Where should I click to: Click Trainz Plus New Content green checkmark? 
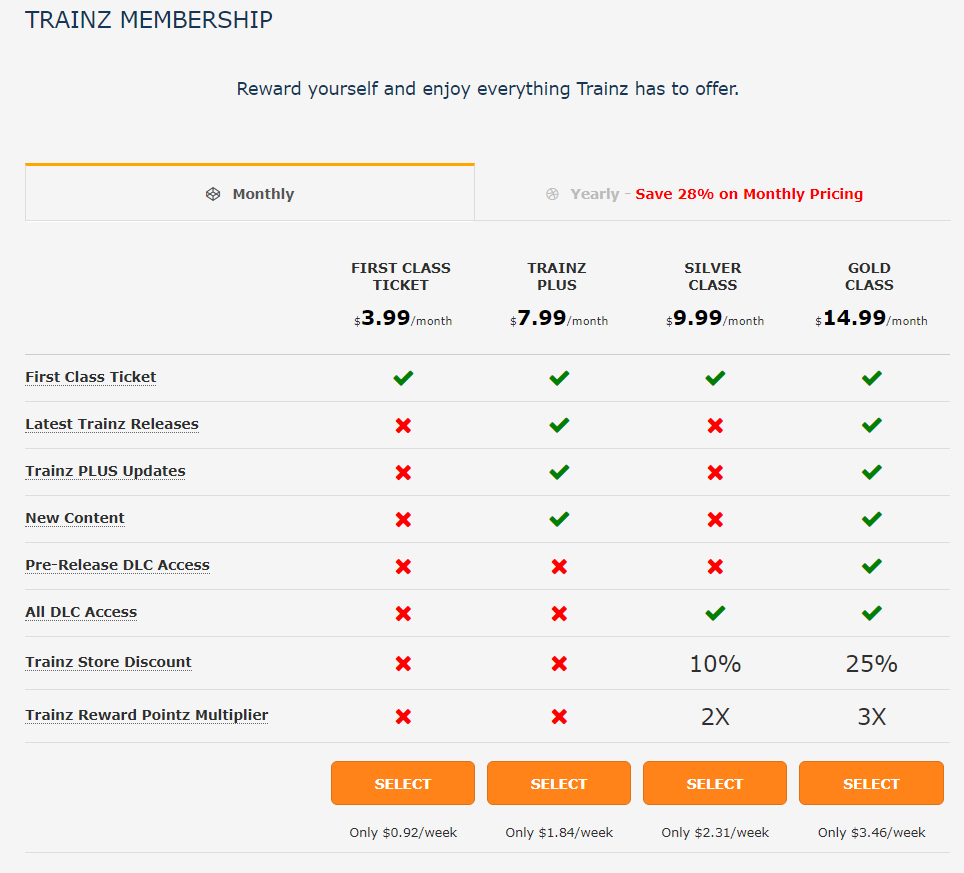(559, 519)
